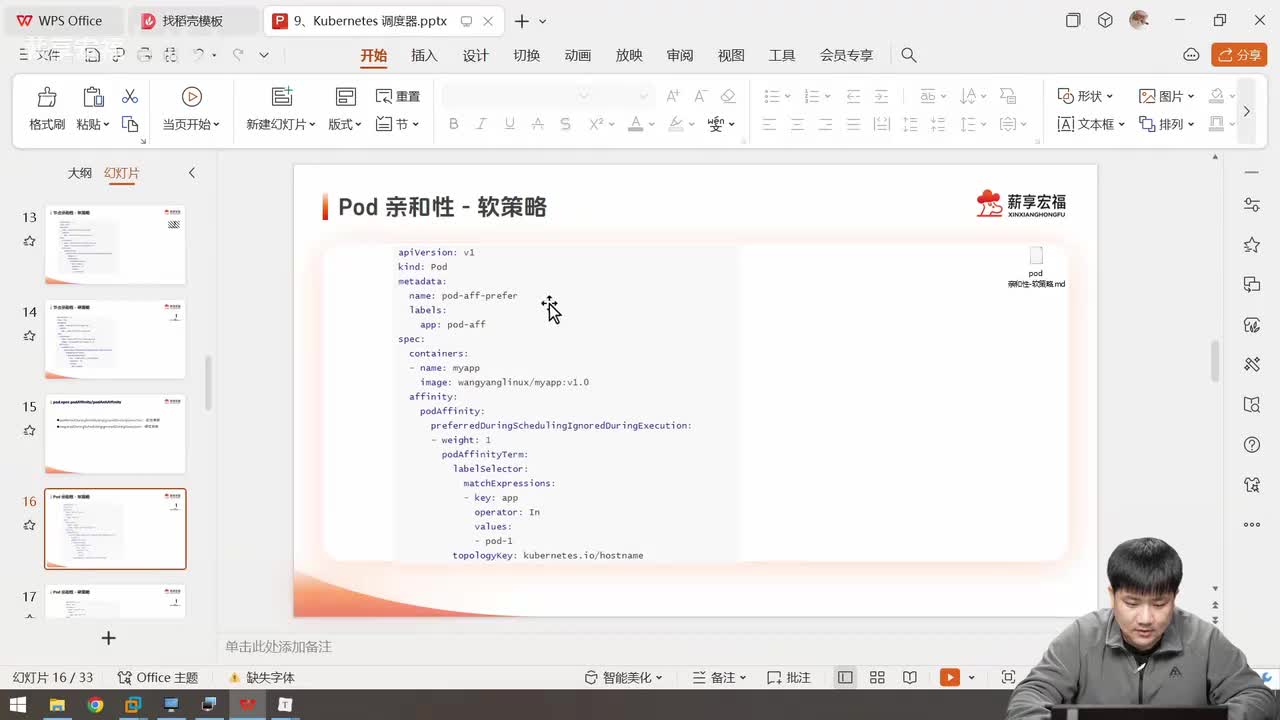1280x720 pixels.
Task: Click the Office 主题 status bar button
Action: [158, 678]
